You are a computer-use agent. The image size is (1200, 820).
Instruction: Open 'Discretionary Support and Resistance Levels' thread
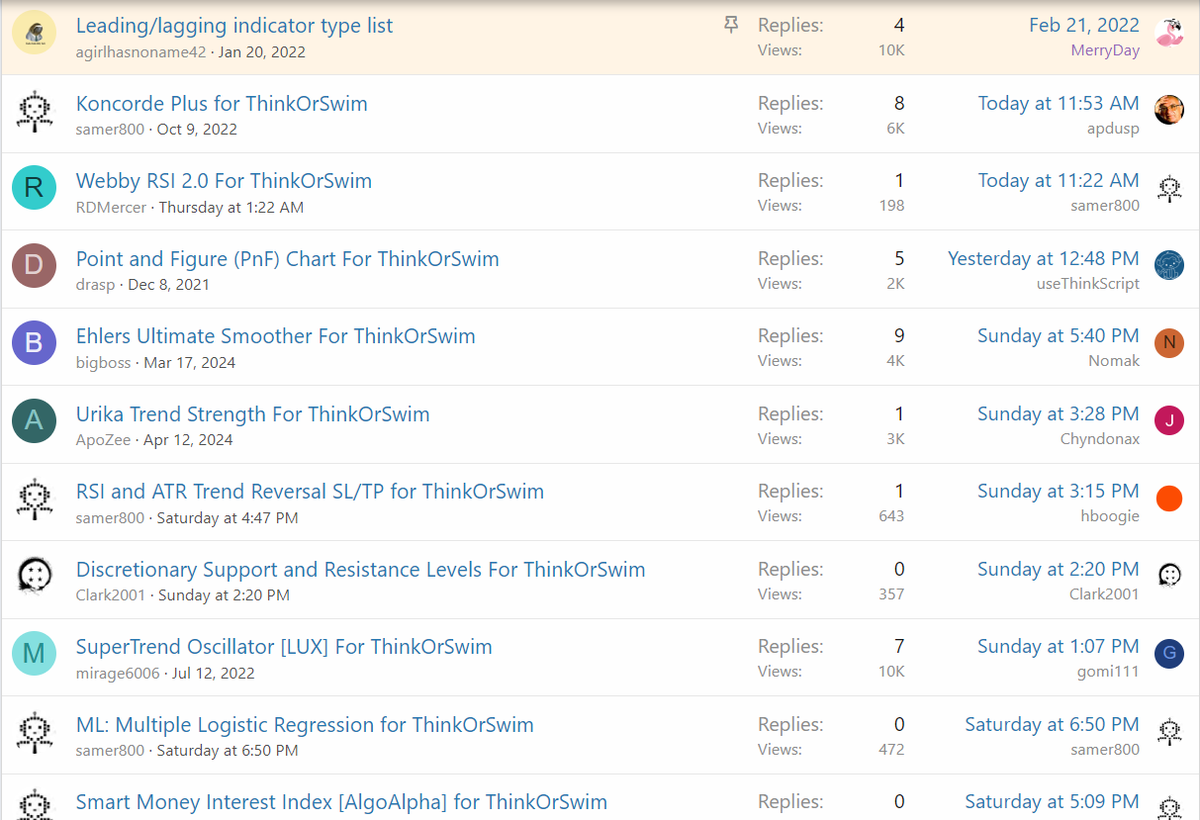click(x=361, y=569)
